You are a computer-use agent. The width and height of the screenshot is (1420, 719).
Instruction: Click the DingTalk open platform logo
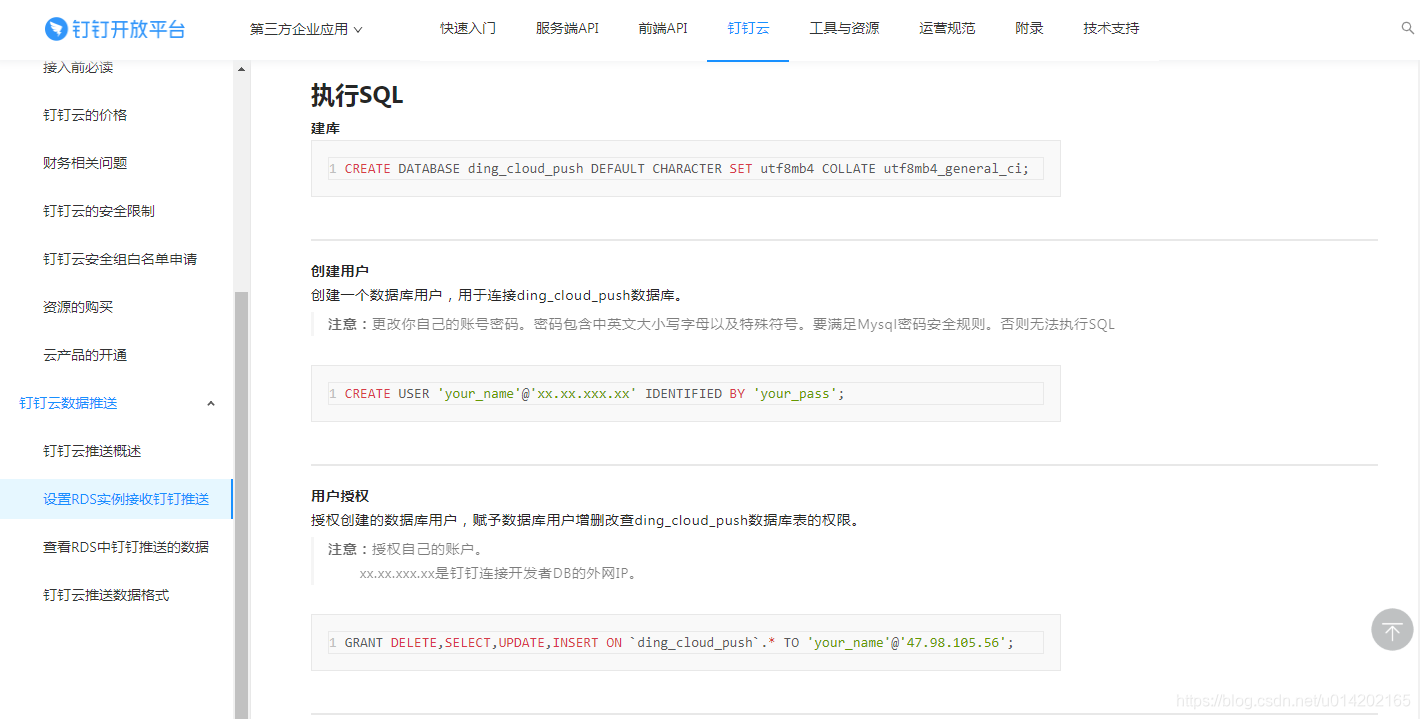click(115, 29)
